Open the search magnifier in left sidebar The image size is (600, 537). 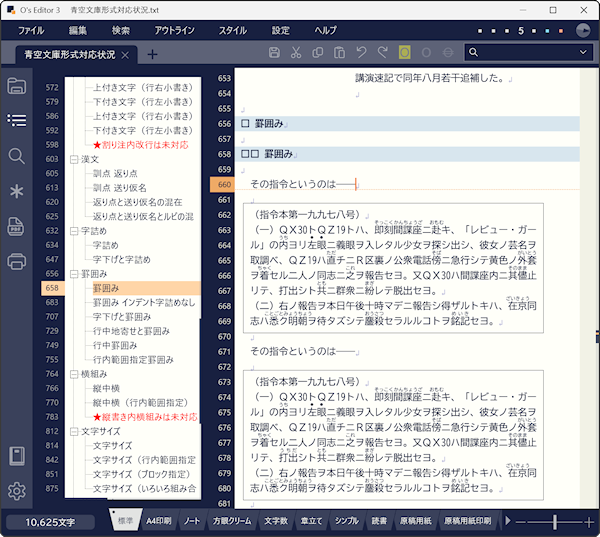tap(16, 156)
